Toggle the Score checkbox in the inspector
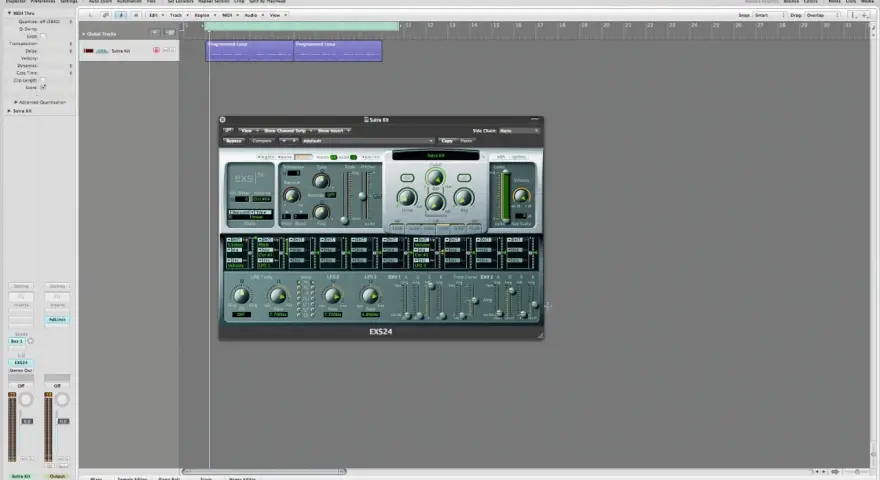Image resolution: width=880 pixels, height=480 pixels. 43,88
